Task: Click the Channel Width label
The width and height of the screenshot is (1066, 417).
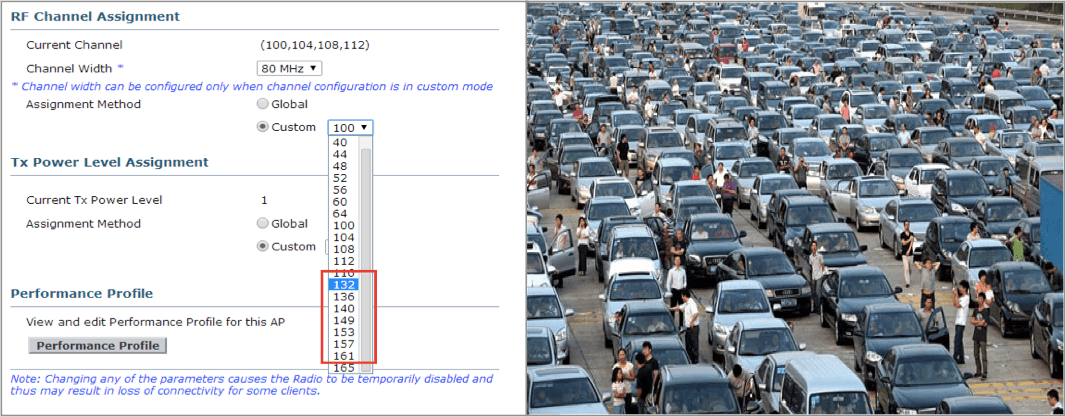Action: pyautogui.click(x=71, y=69)
